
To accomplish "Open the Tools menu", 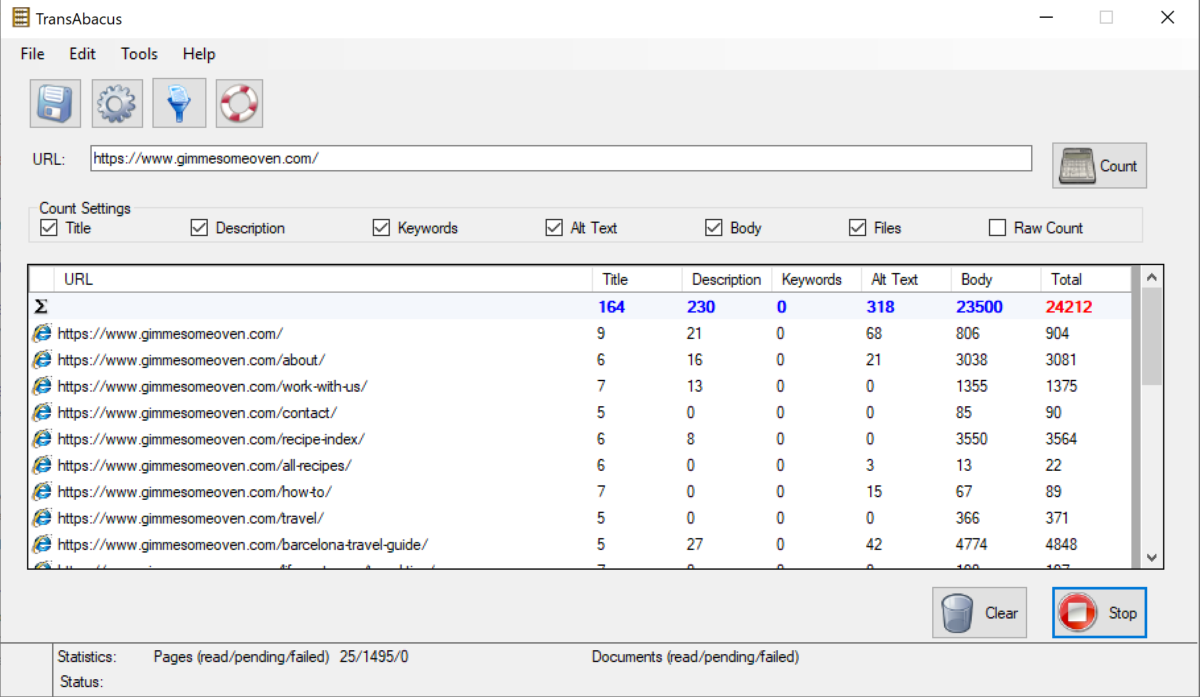I will tap(139, 54).
